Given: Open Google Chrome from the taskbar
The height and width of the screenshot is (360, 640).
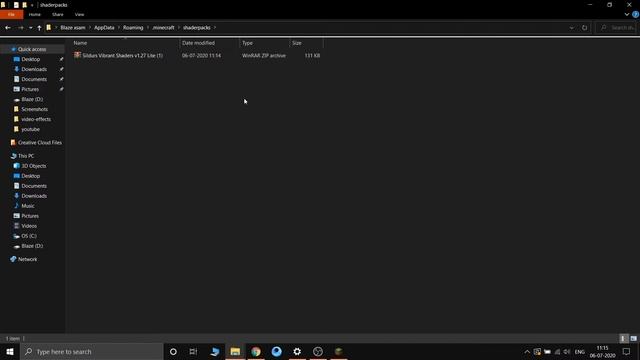Looking at the screenshot, I should [x=256, y=351].
